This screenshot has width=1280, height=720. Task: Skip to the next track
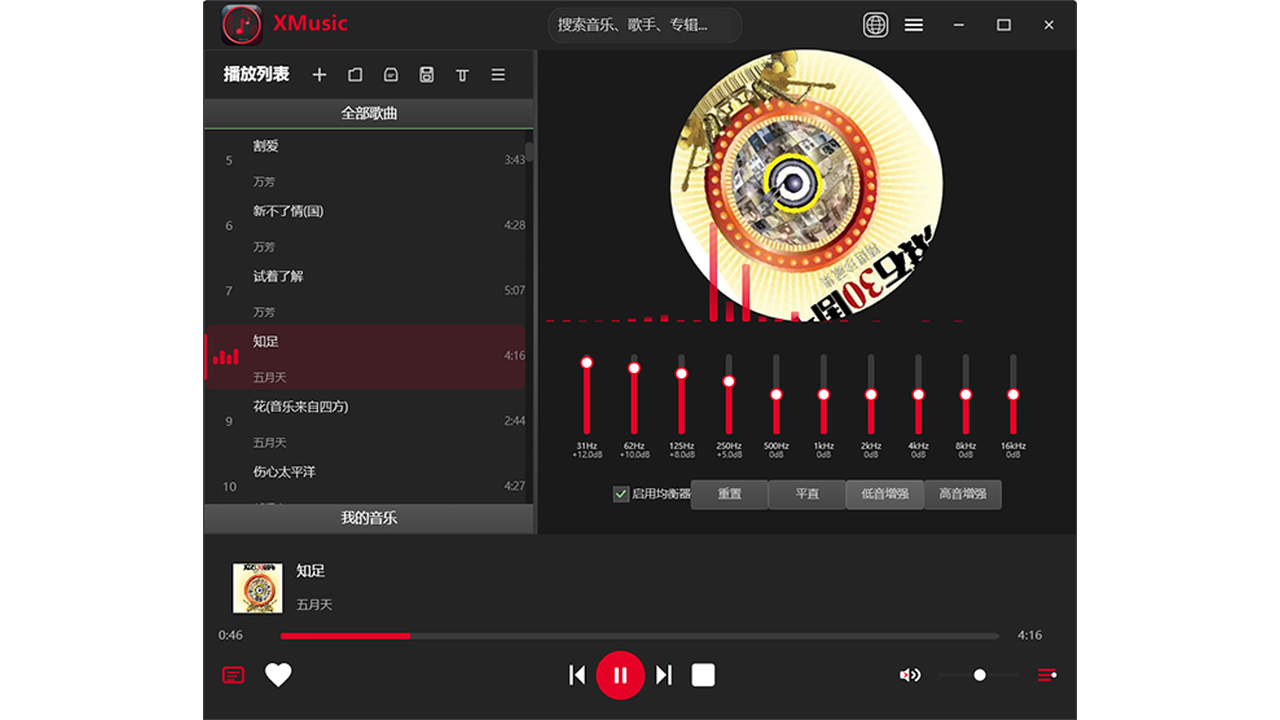click(664, 675)
